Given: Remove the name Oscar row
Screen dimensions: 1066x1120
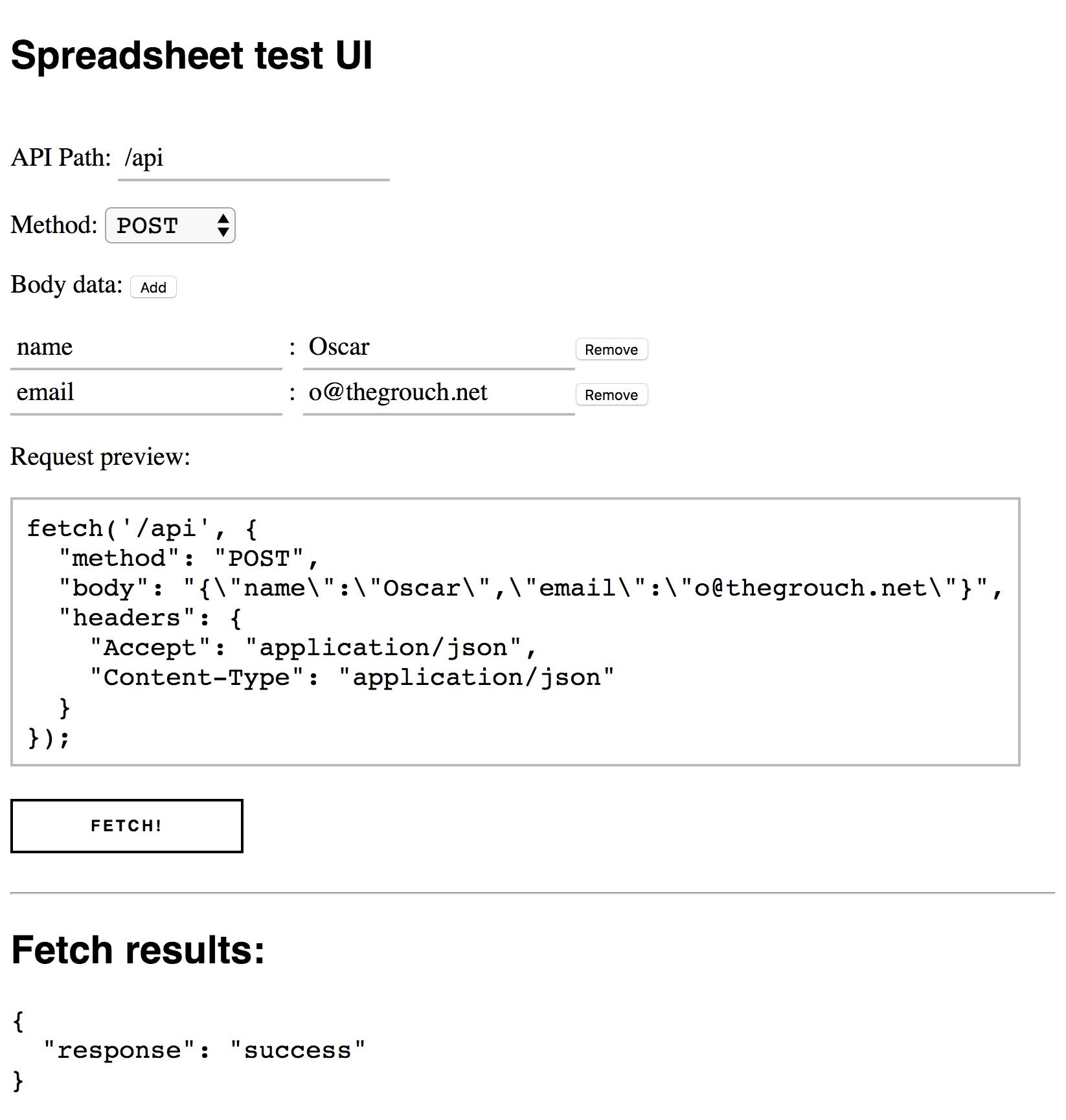Looking at the screenshot, I should 611,350.
